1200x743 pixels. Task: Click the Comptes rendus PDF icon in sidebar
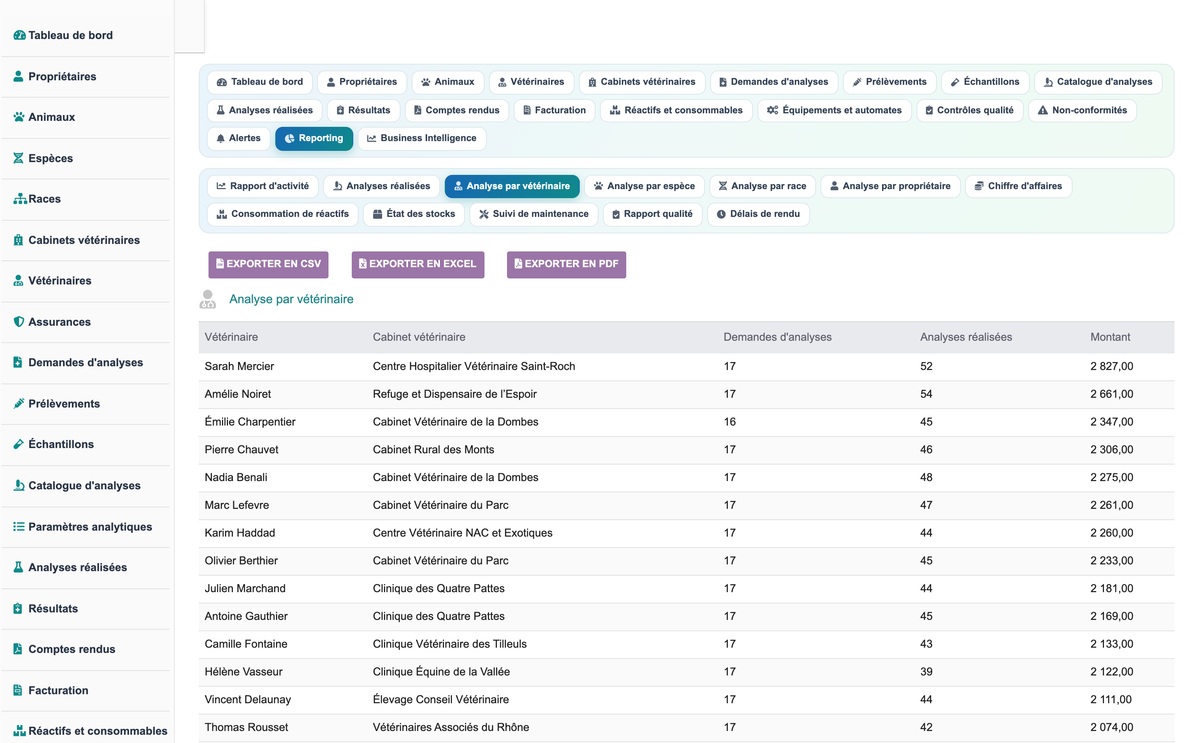tap(18, 649)
